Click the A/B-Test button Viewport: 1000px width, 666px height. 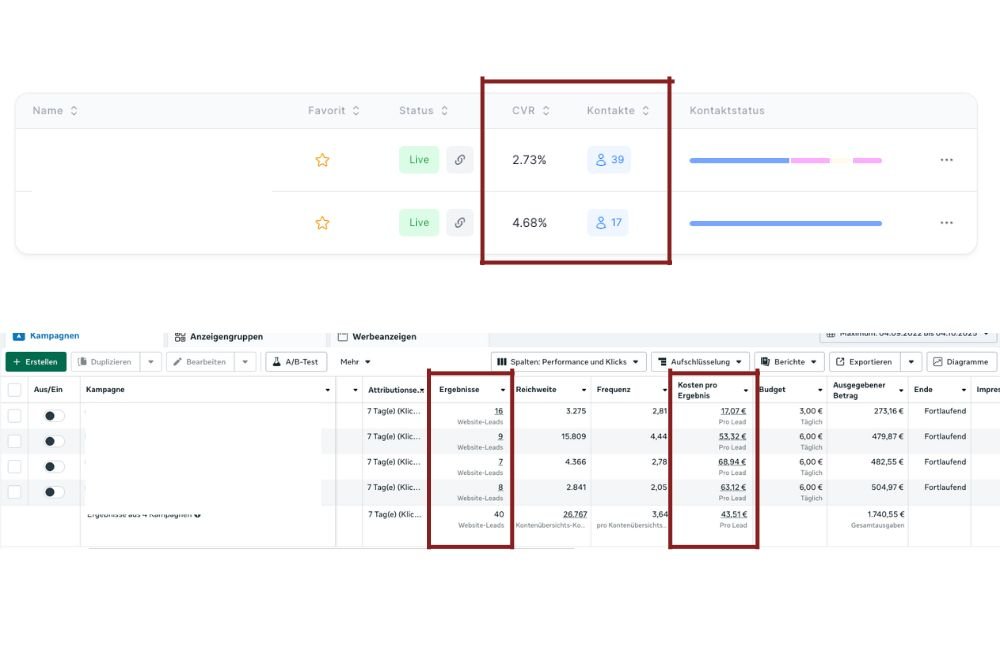point(295,362)
